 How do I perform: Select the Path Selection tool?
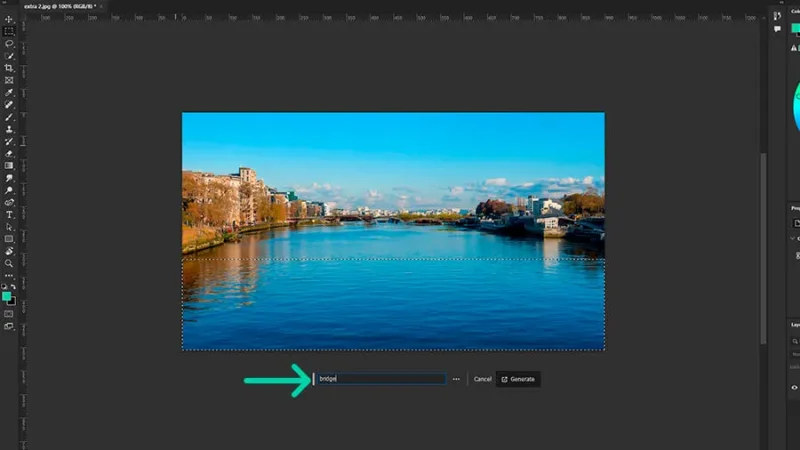9,227
